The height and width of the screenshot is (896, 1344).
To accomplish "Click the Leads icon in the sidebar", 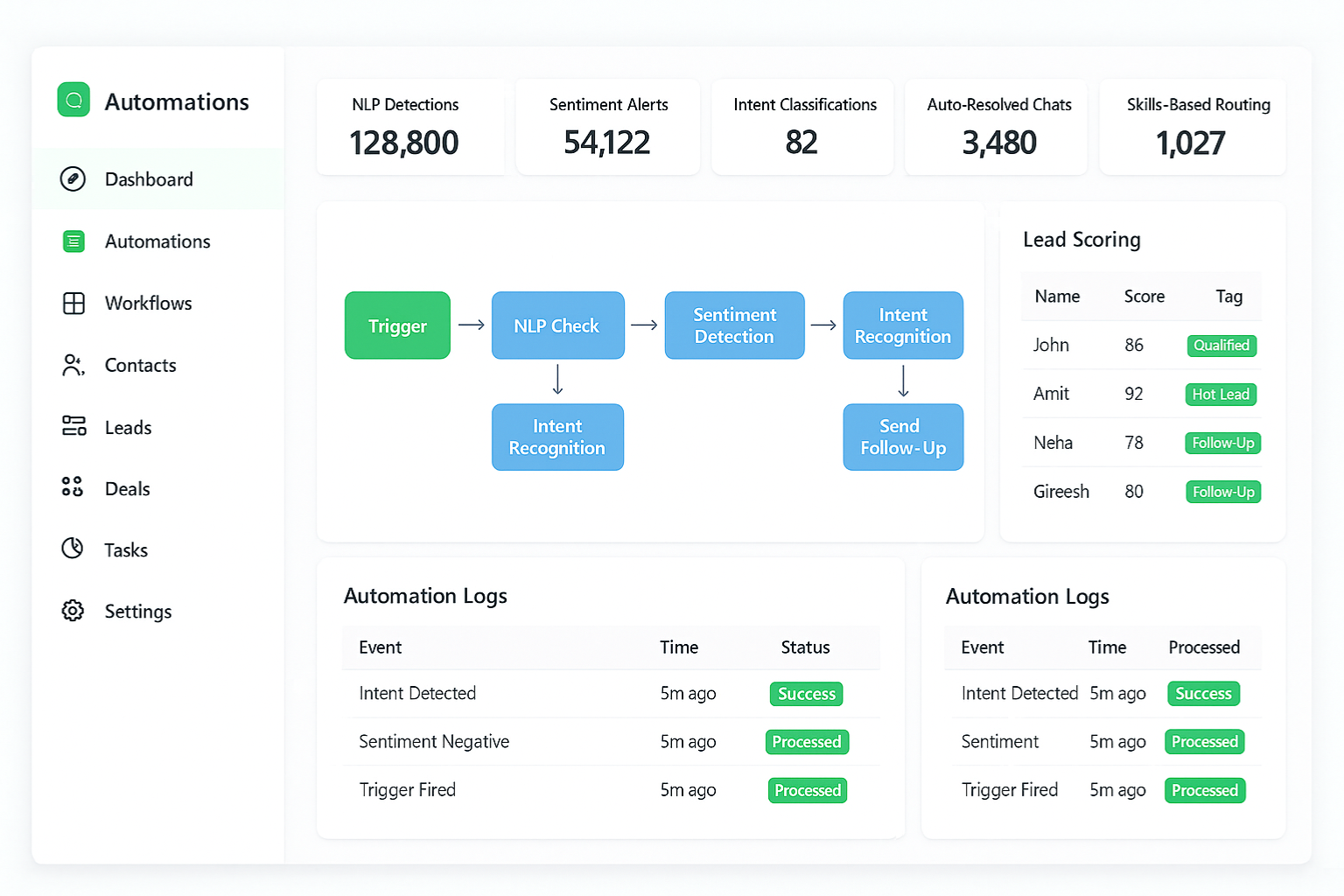I will point(73,427).
